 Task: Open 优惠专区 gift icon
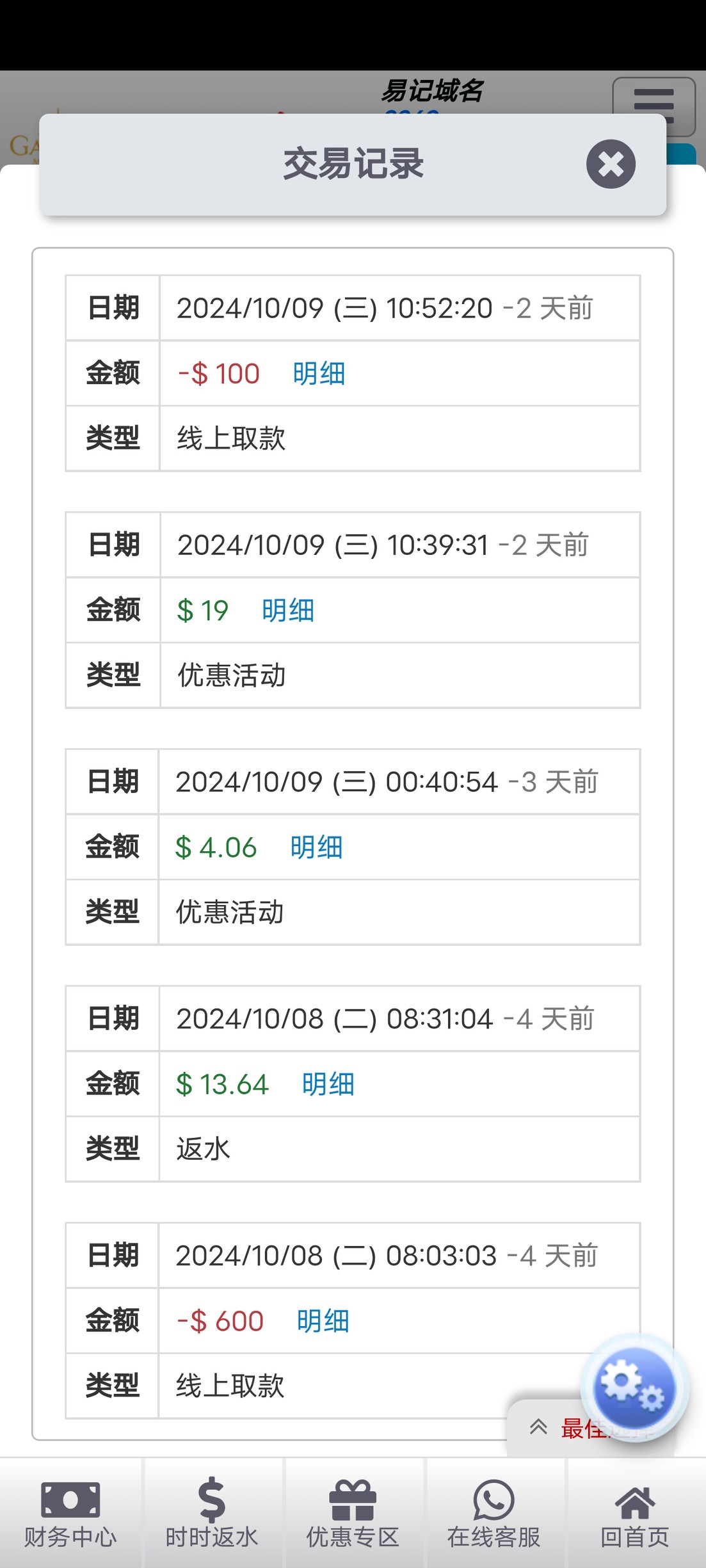pos(353,1513)
